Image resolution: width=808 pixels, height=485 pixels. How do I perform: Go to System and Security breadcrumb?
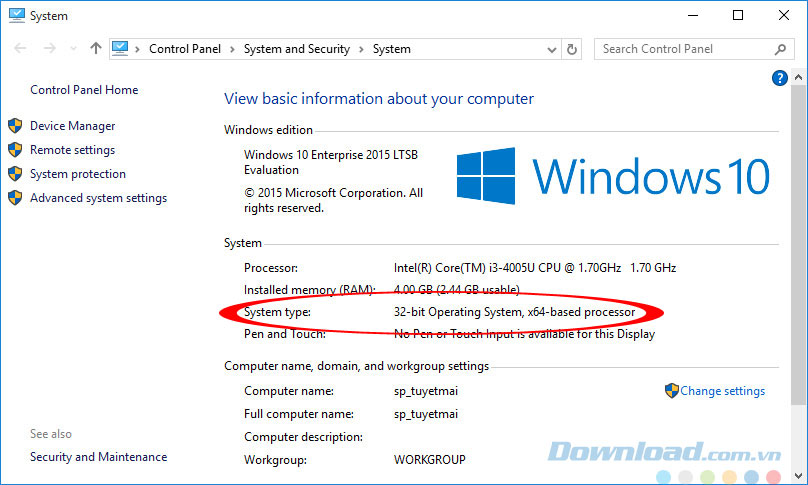point(296,49)
